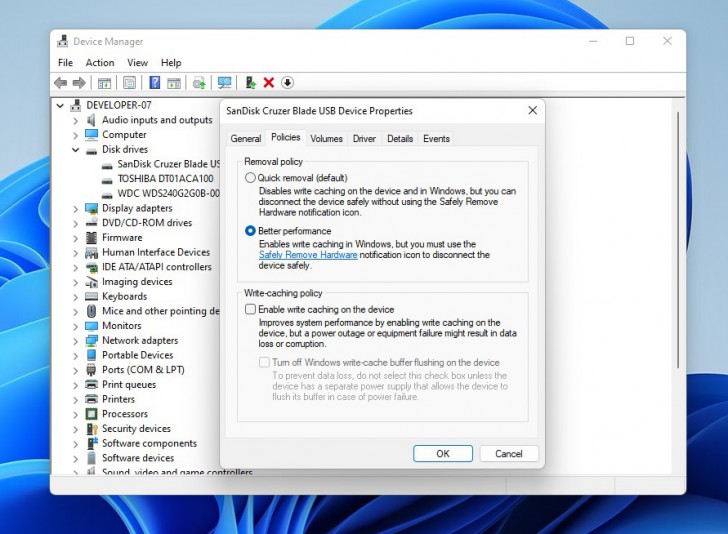Enable write caching on the device checkbox
Image resolution: width=728 pixels, height=534 pixels.
pos(251,310)
